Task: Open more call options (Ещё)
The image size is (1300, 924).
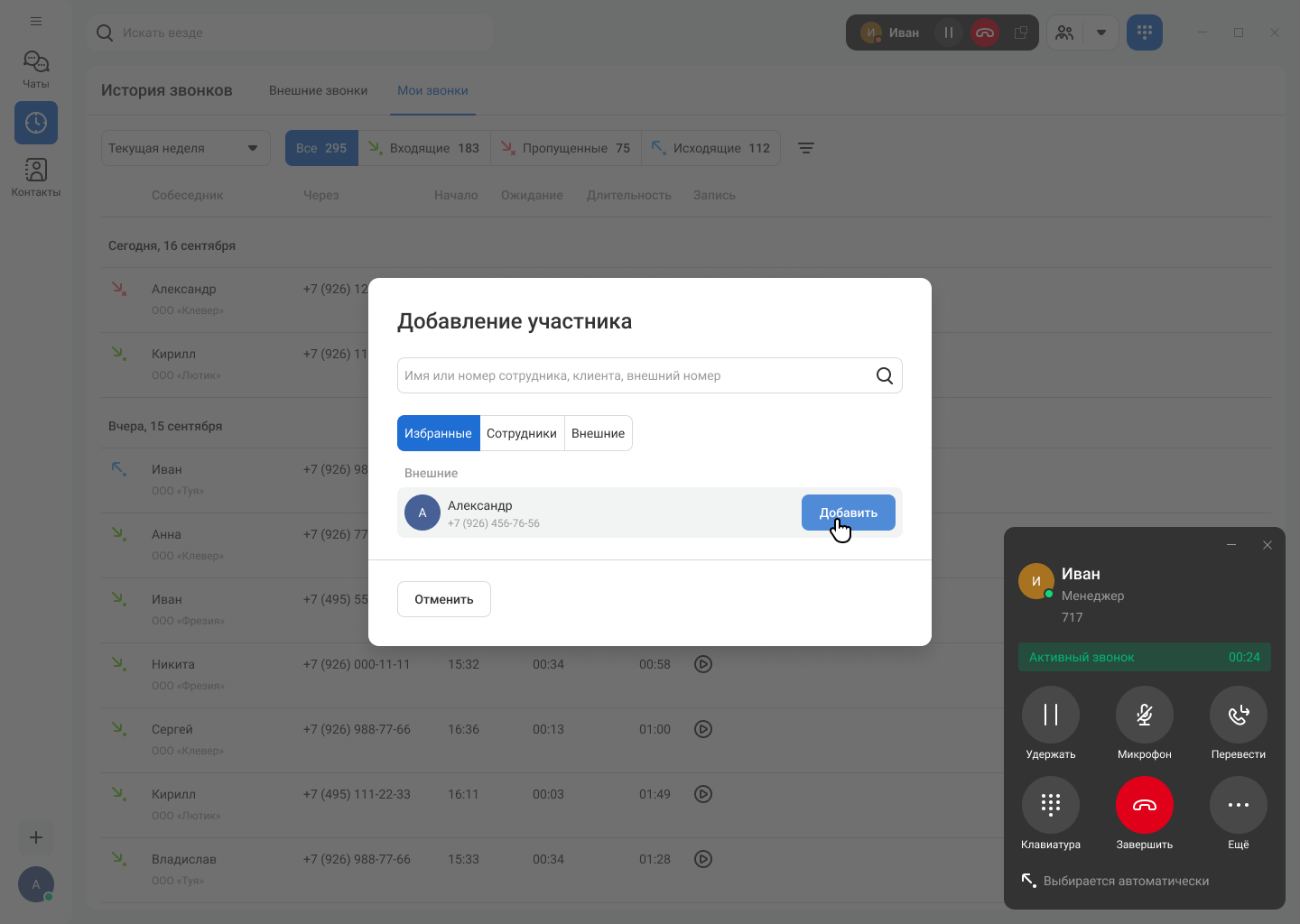Action: coord(1239,805)
